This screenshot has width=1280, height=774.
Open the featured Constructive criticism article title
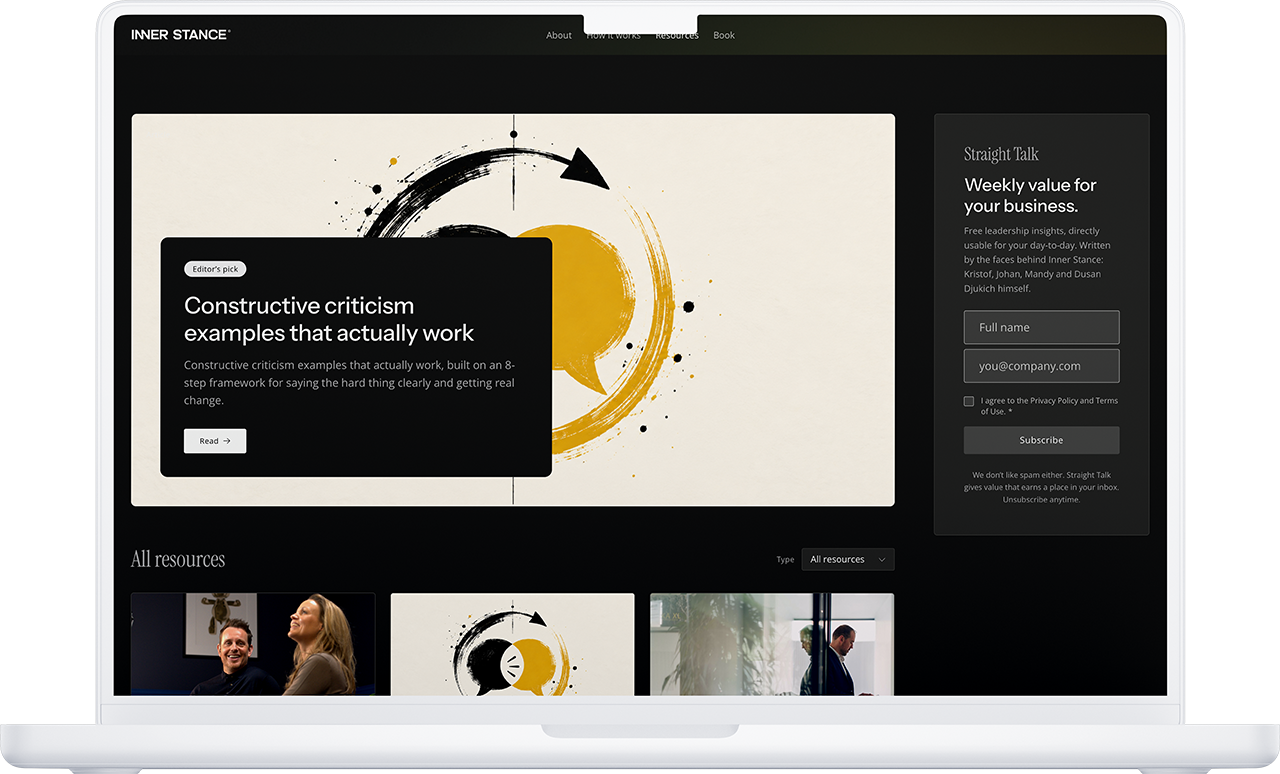tap(329, 319)
